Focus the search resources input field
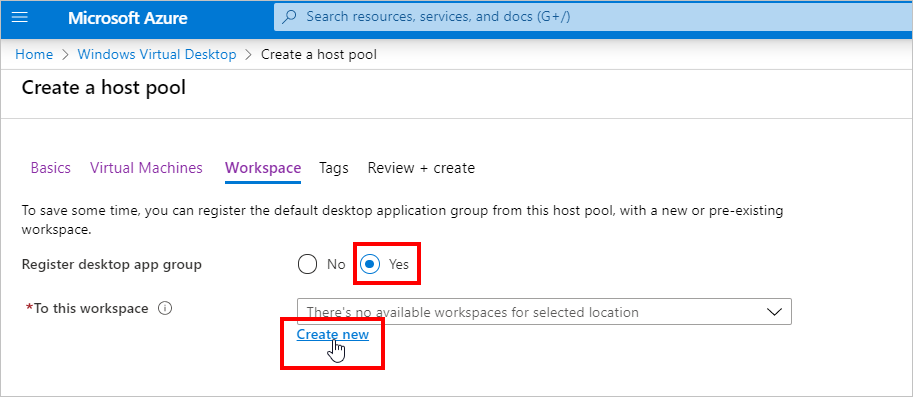The height and width of the screenshot is (397, 913). pyautogui.click(x=593, y=17)
